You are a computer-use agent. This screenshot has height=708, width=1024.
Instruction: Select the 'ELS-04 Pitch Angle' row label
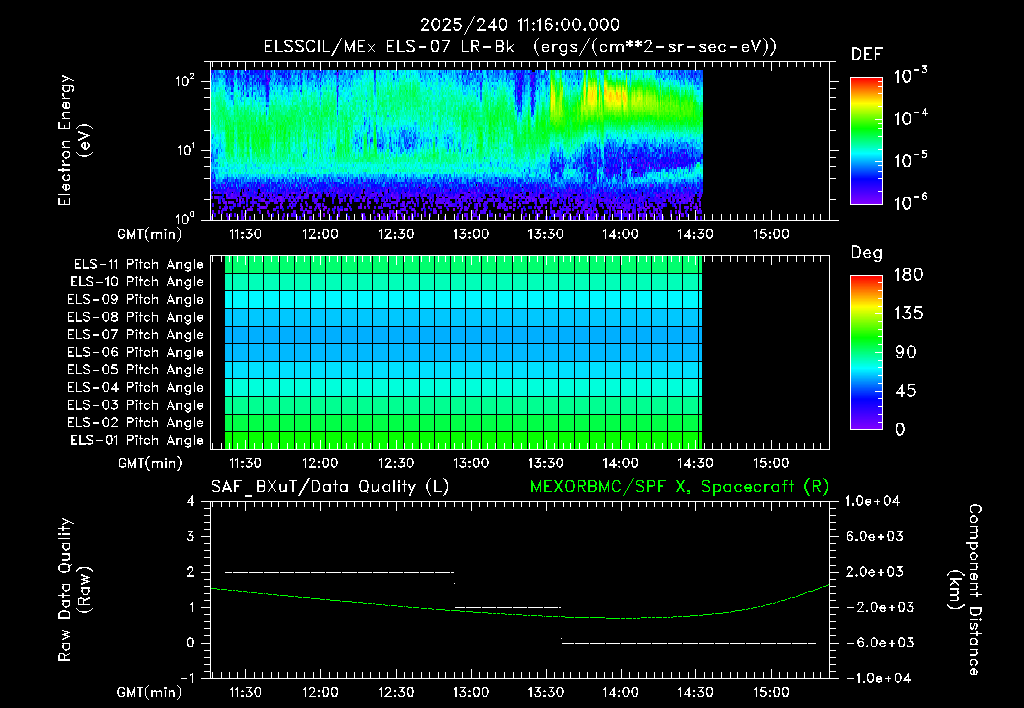(x=135, y=388)
